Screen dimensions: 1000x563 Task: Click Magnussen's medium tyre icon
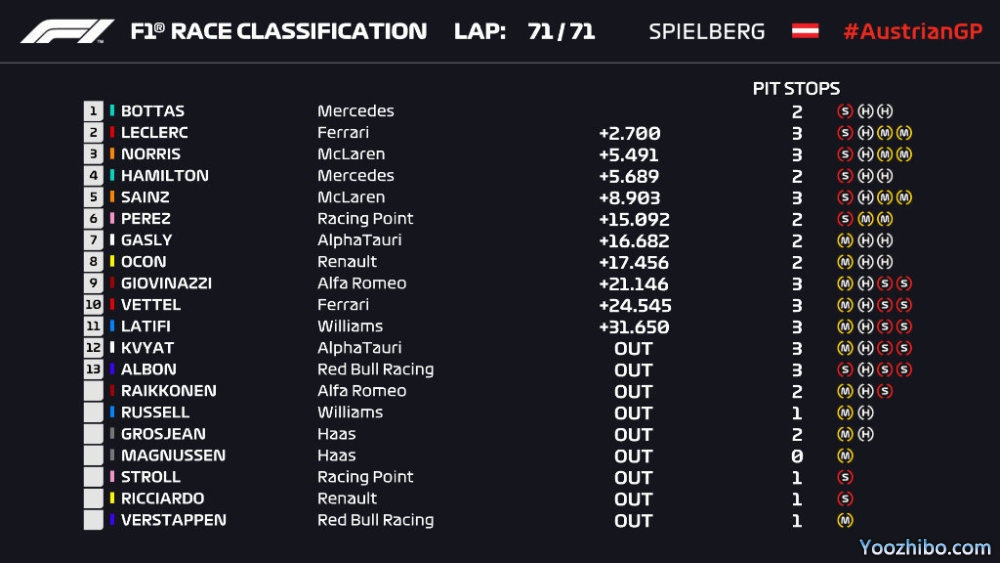(x=845, y=456)
